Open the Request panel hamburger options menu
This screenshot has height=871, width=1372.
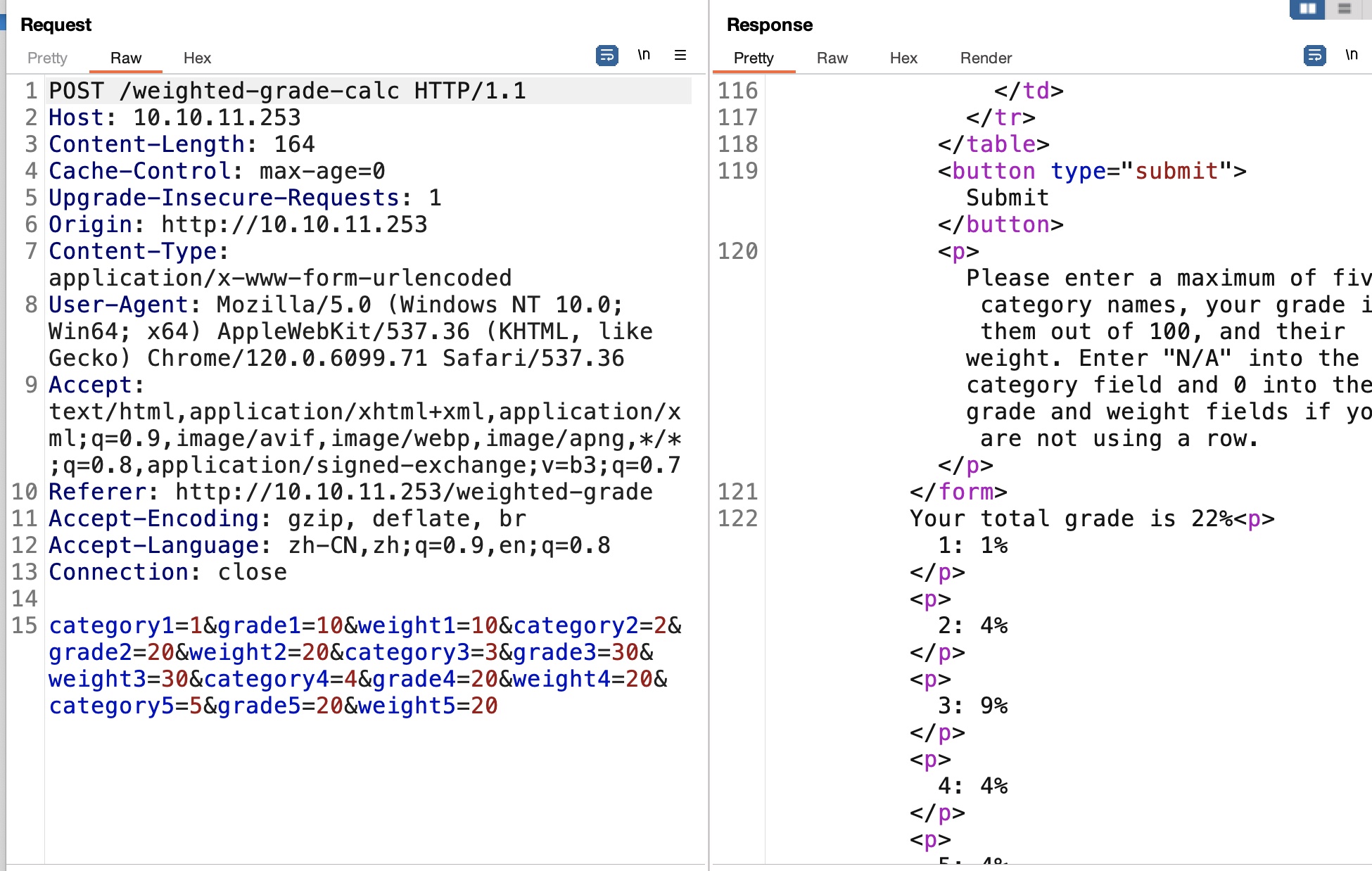[x=680, y=55]
